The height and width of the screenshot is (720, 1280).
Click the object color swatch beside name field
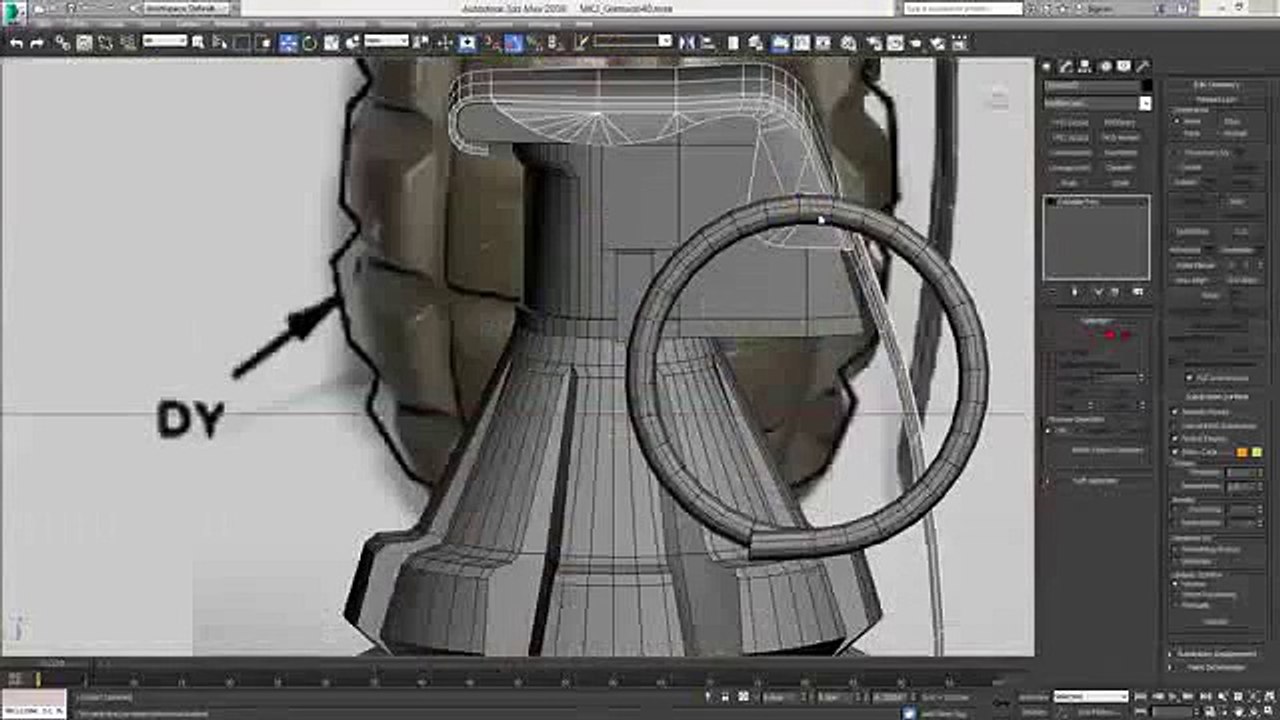pos(1146,86)
